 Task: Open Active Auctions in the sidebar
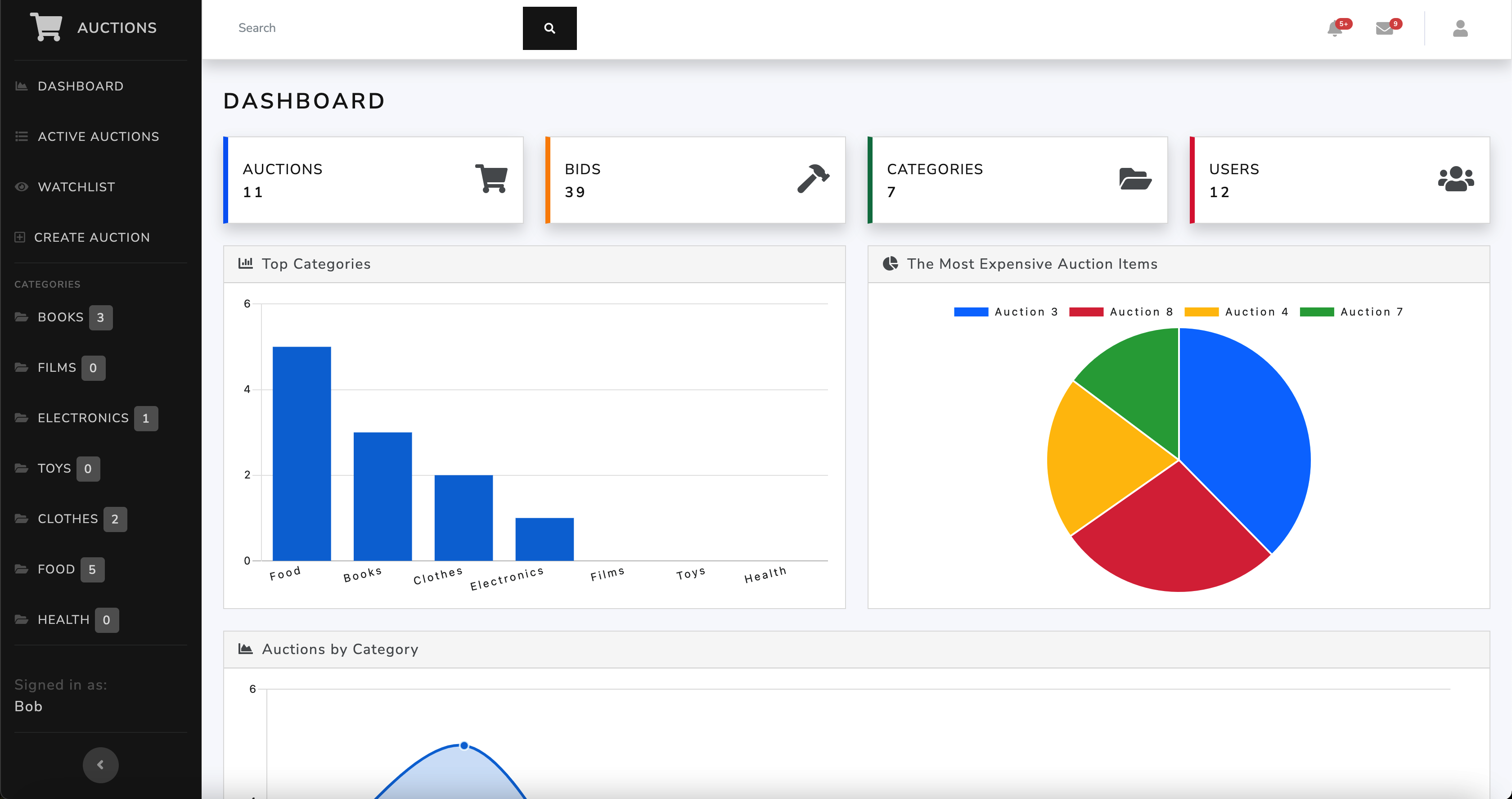point(87,137)
